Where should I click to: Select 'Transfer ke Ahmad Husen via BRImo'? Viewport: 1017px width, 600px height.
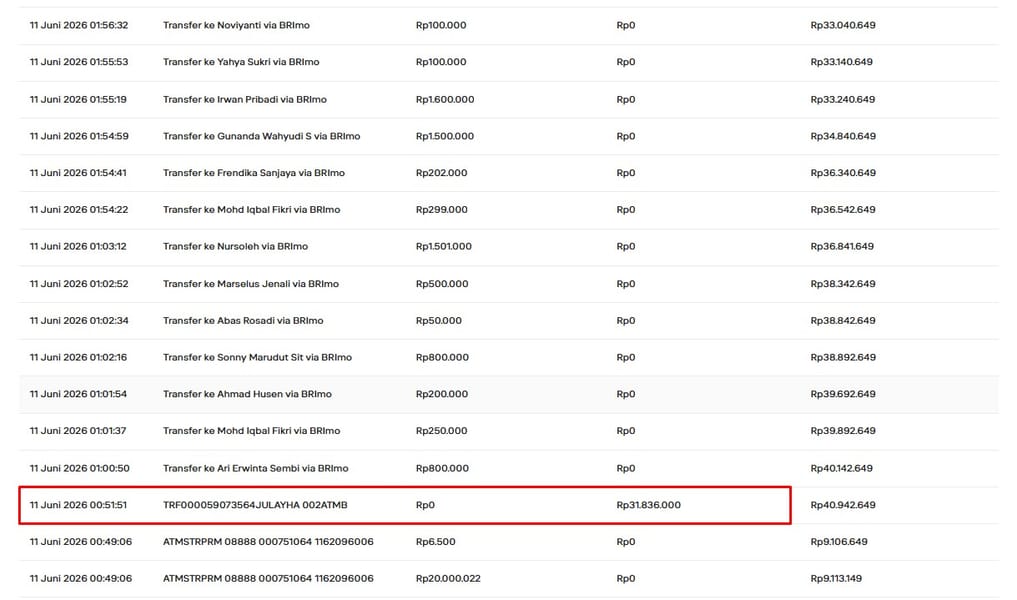[247, 394]
